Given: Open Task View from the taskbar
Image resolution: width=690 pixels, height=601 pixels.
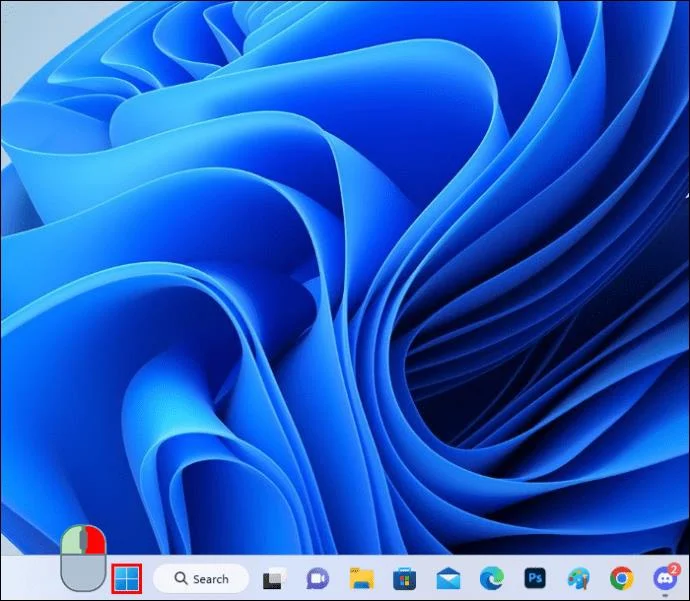Looking at the screenshot, I should point(274,579).
